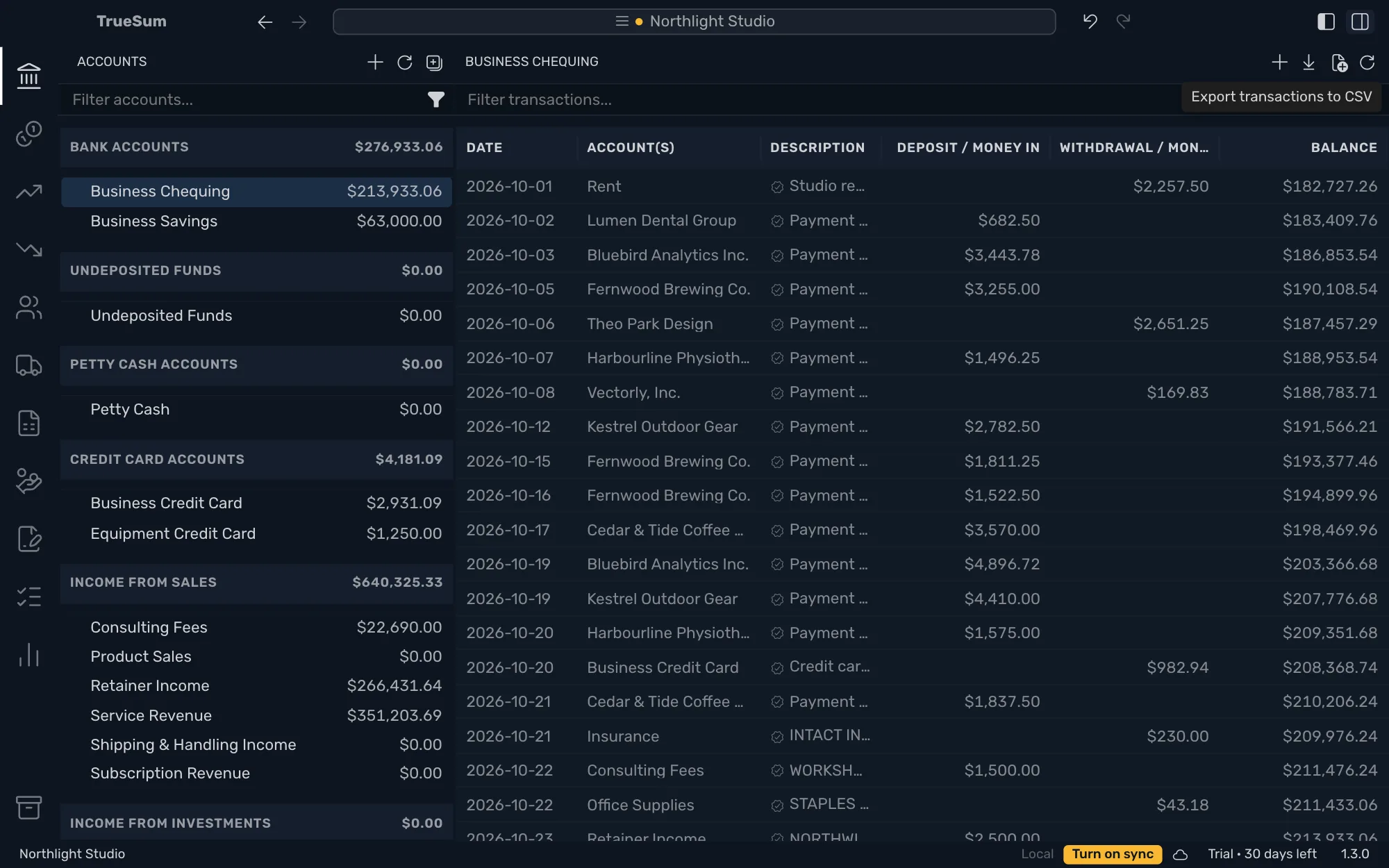Click the add-group icon beside accounts refresh
Screen dimensions: 1389x868
click(x=434, y=62)
